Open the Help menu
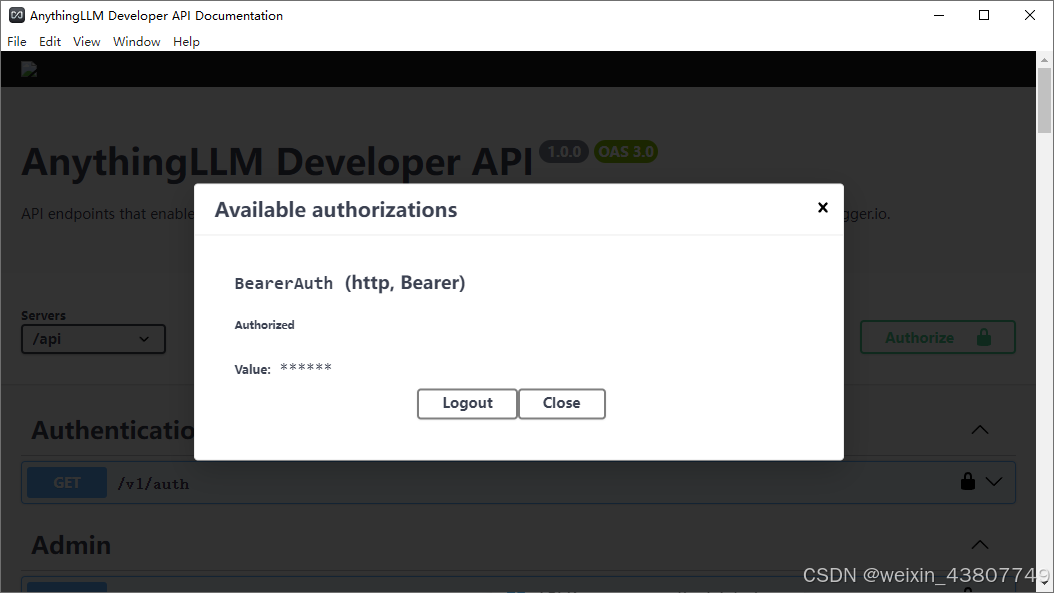The image size is (1054, 593). (186, 42)
